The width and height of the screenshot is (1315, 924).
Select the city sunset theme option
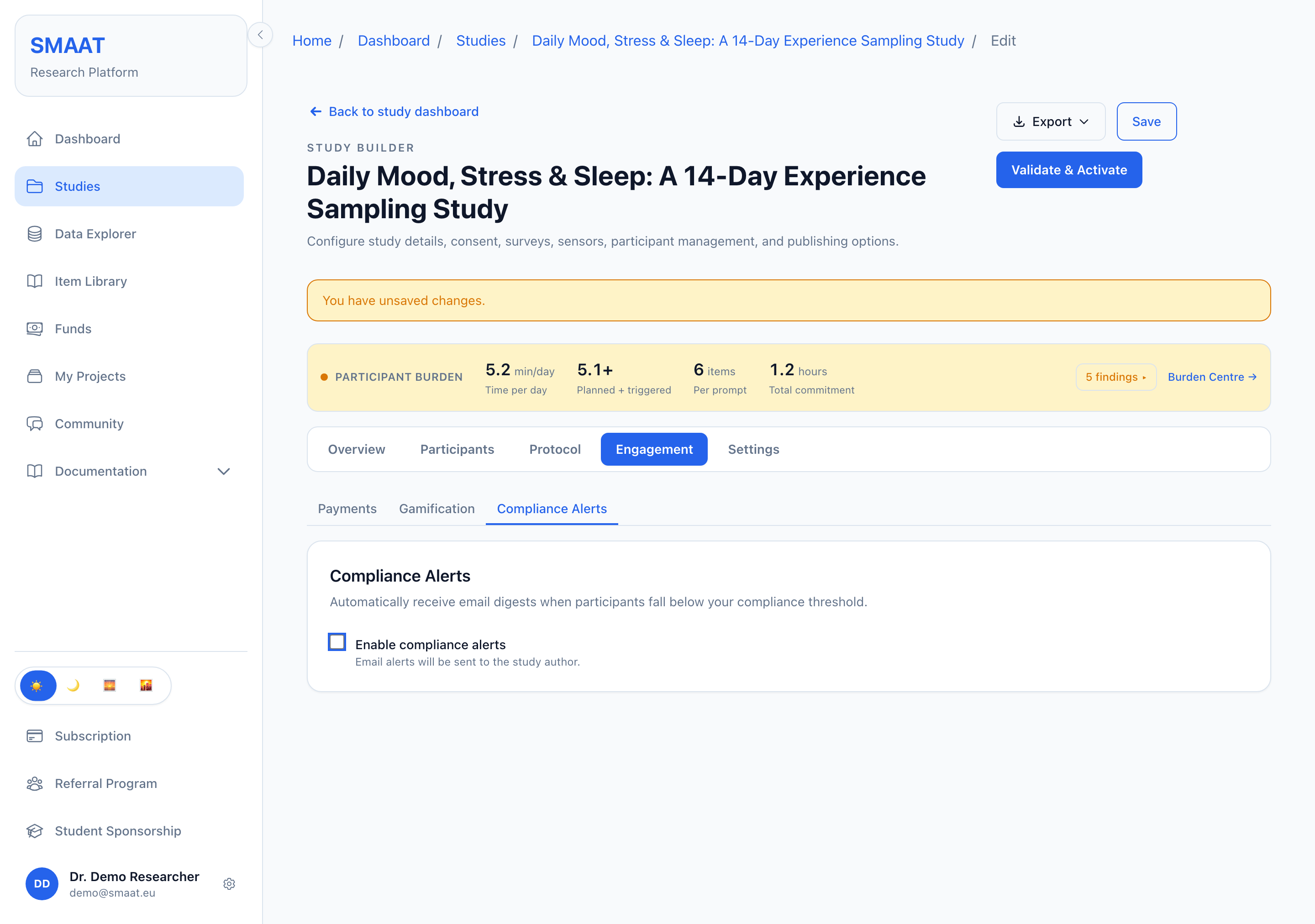(146, 685)
